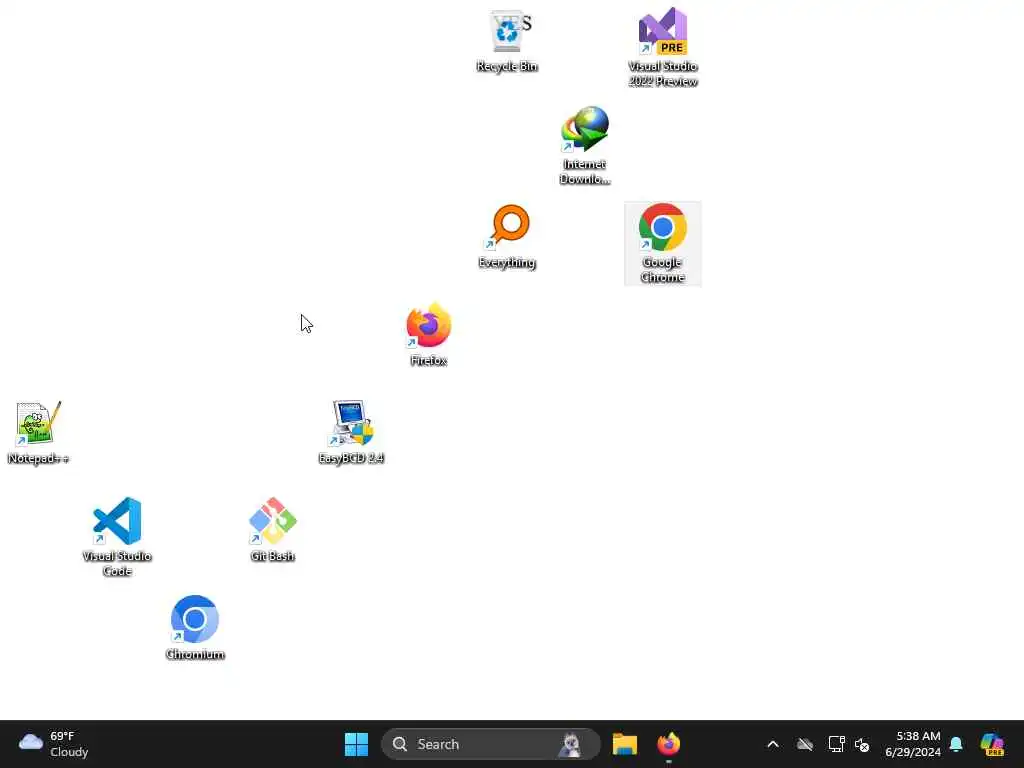Screen dimensions: 1024x768
Task: Select the Google Chrome desktop shortcut
Action: tap(663, 243)
